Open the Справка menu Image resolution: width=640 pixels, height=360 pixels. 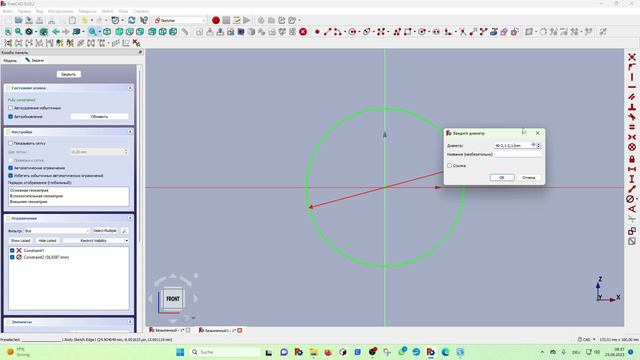pyautogui.click(x=141, y=11)
